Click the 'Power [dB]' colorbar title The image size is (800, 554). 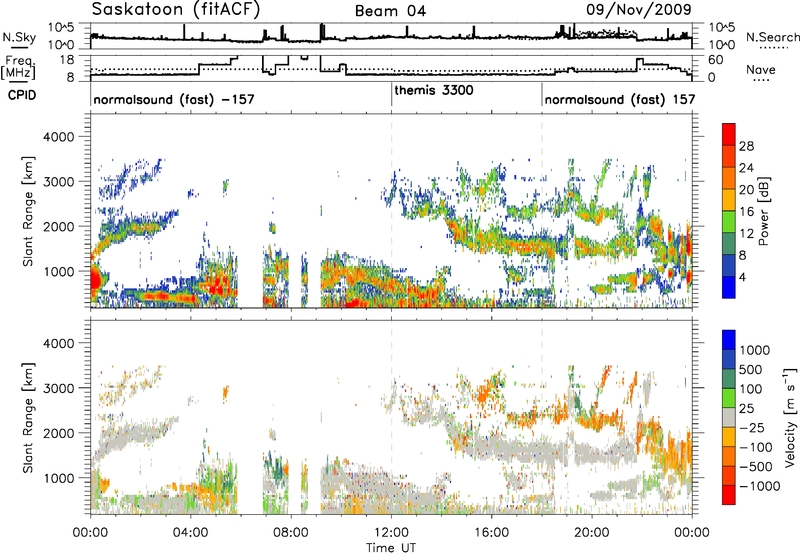point(763,211)
